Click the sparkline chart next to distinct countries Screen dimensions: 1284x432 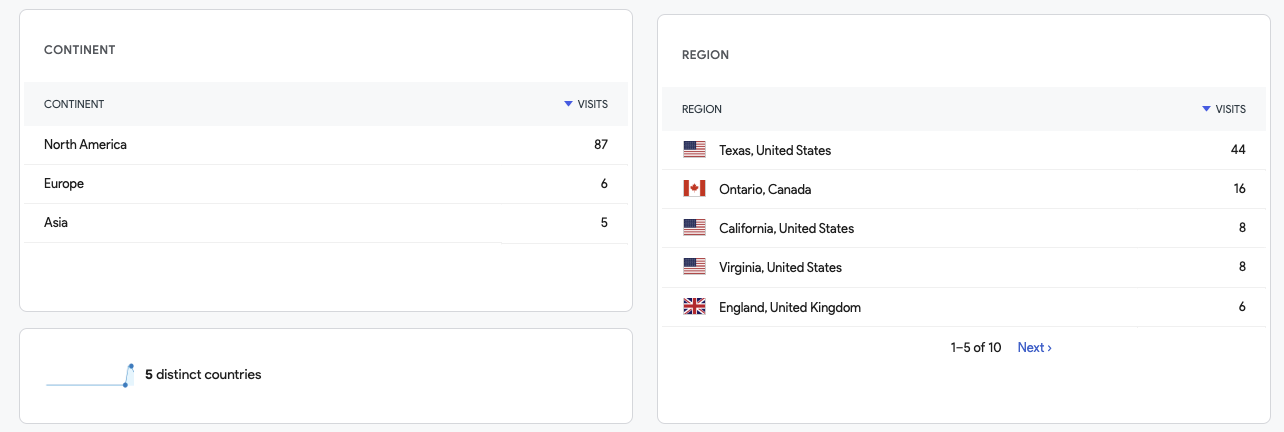click(90, 375)
